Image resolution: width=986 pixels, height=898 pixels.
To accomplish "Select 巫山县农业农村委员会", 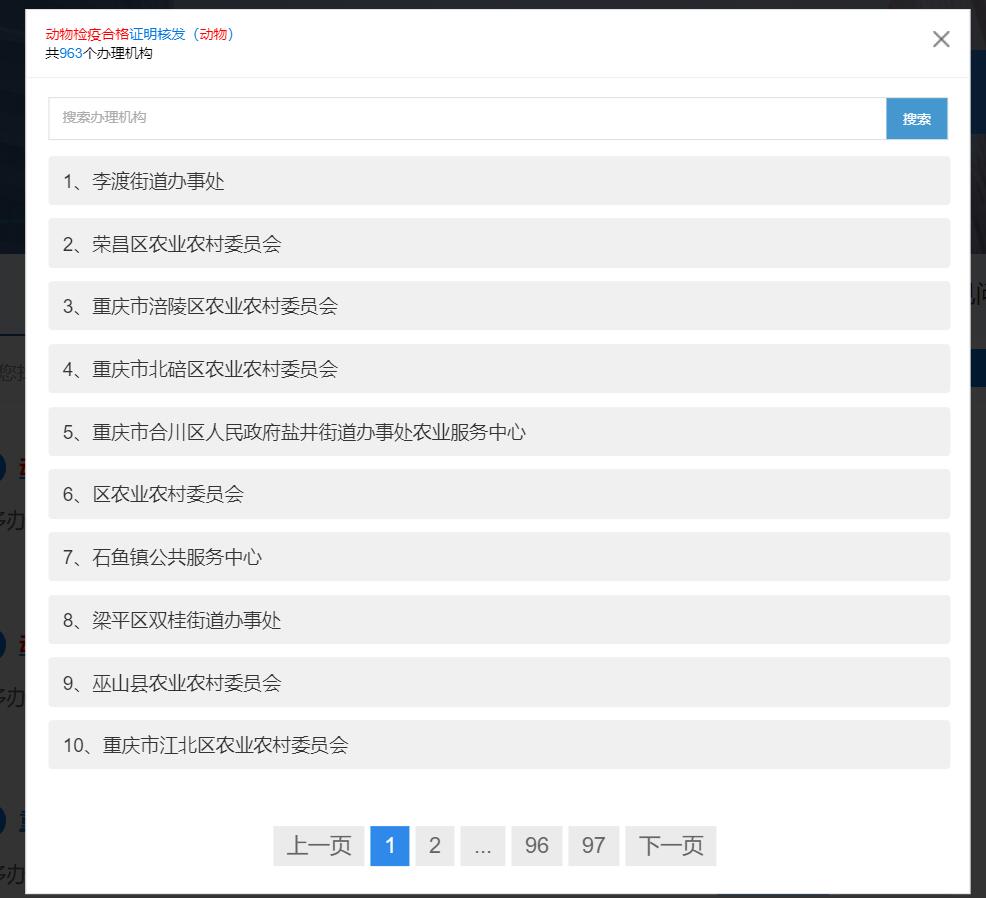I will click(x=499, y=682).
